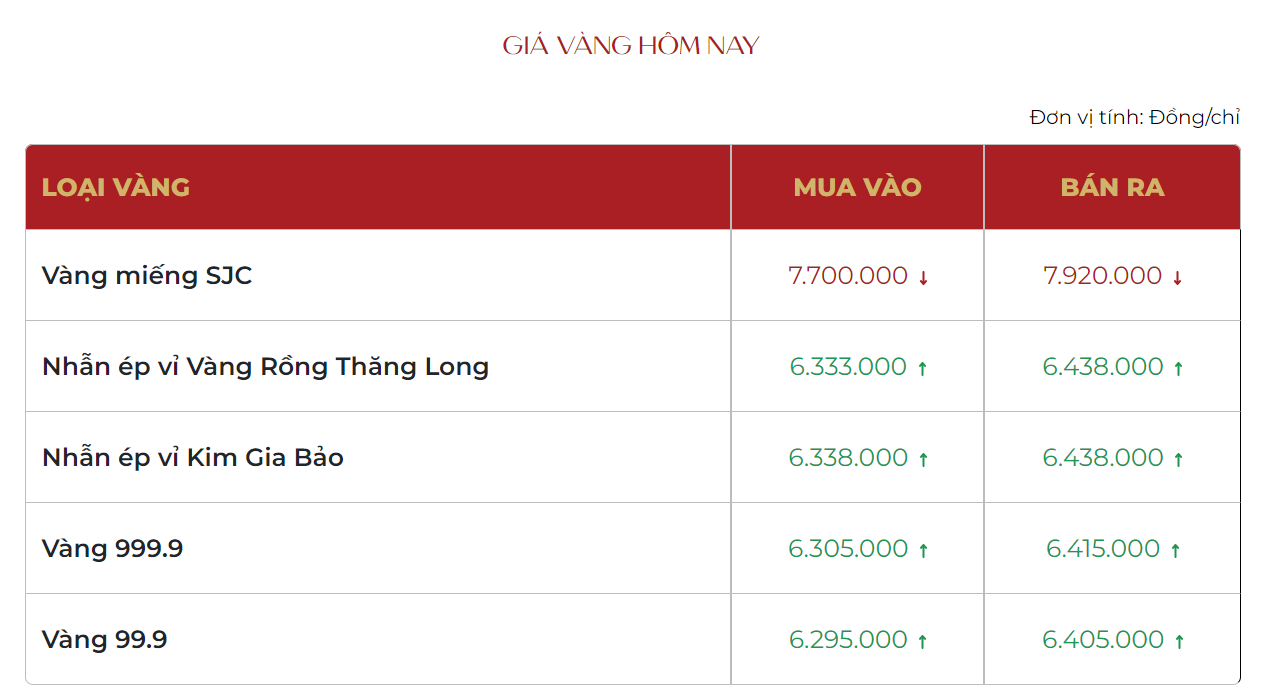Image resolution: width=1267 pixels, height=700 pixels.
Task: Click the up arrow next to 6.305.000
Action: 923,550
